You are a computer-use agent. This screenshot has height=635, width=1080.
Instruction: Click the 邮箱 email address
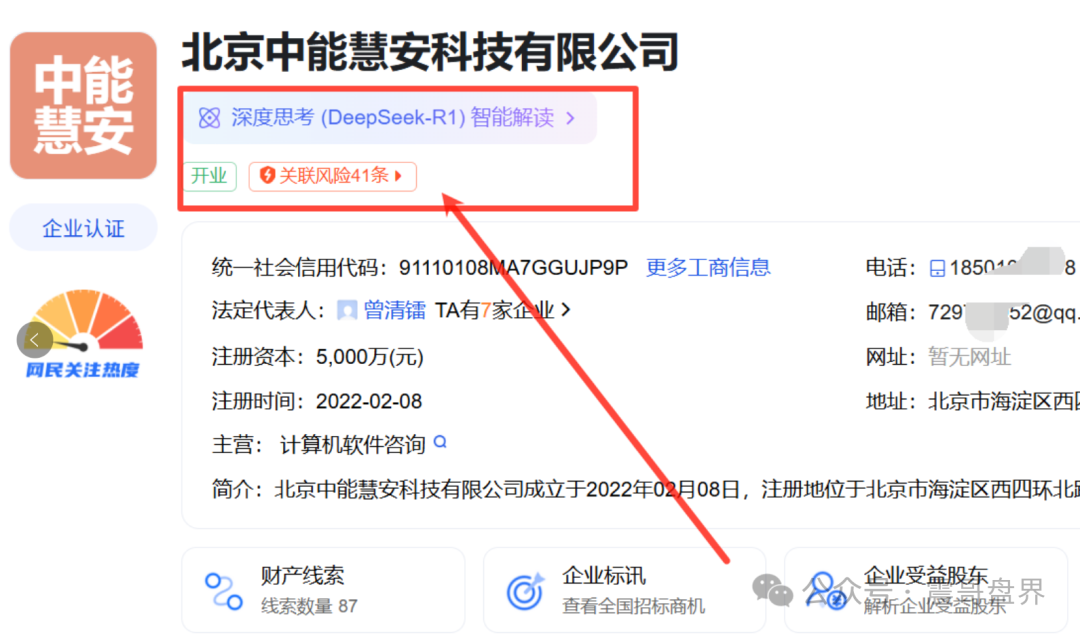(1004, 313)
